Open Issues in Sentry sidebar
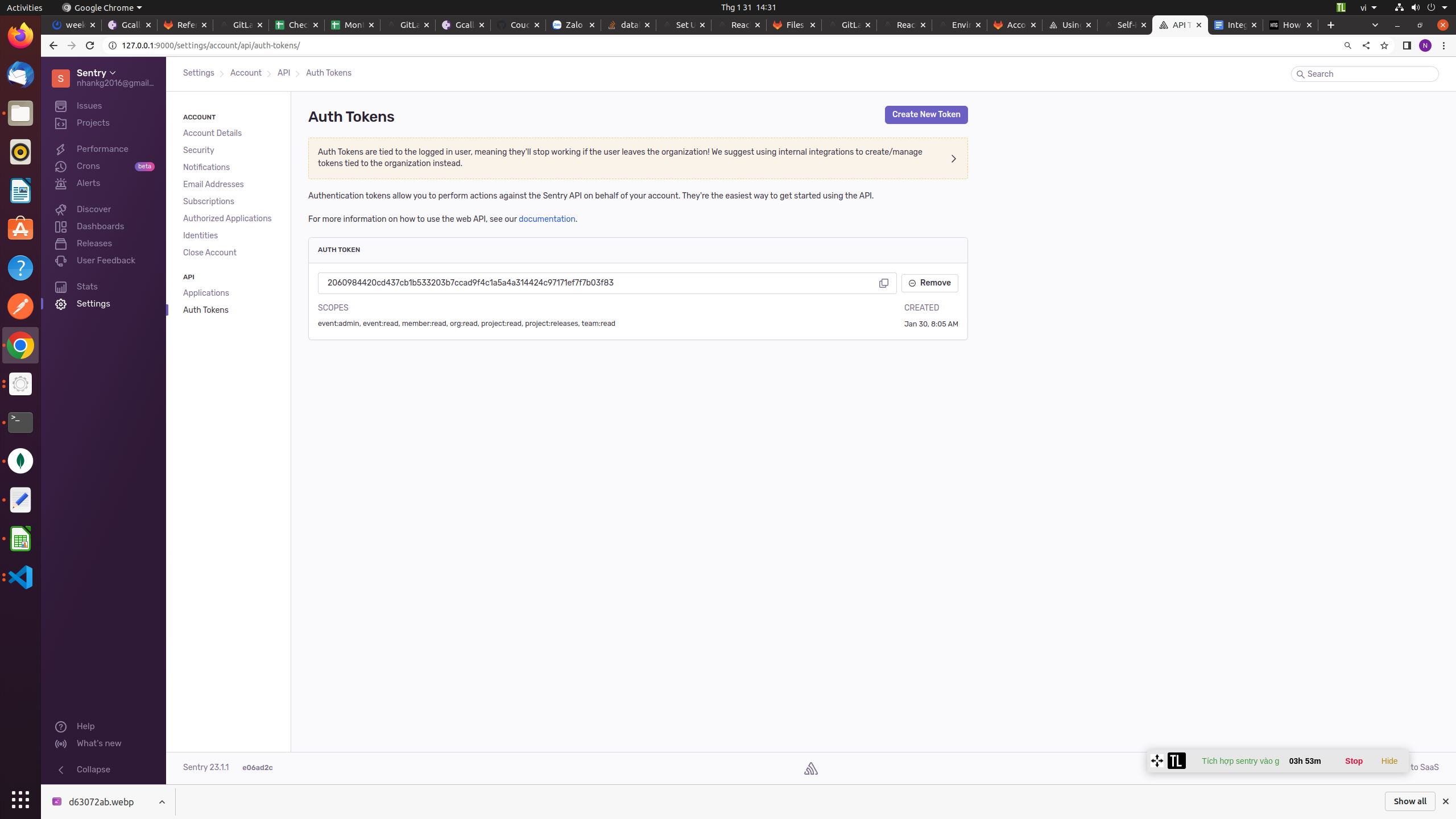Image resolution: width=1456 pixels, height=819 pixels. [x=89, y=106]
